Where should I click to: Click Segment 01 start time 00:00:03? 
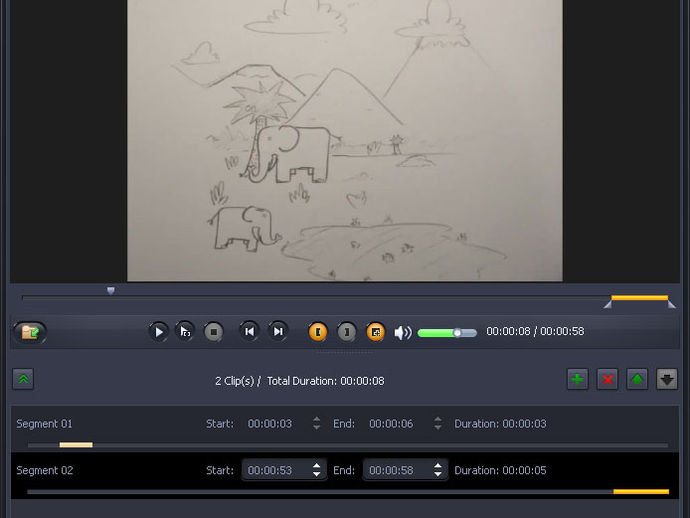(x=269, y=424)
